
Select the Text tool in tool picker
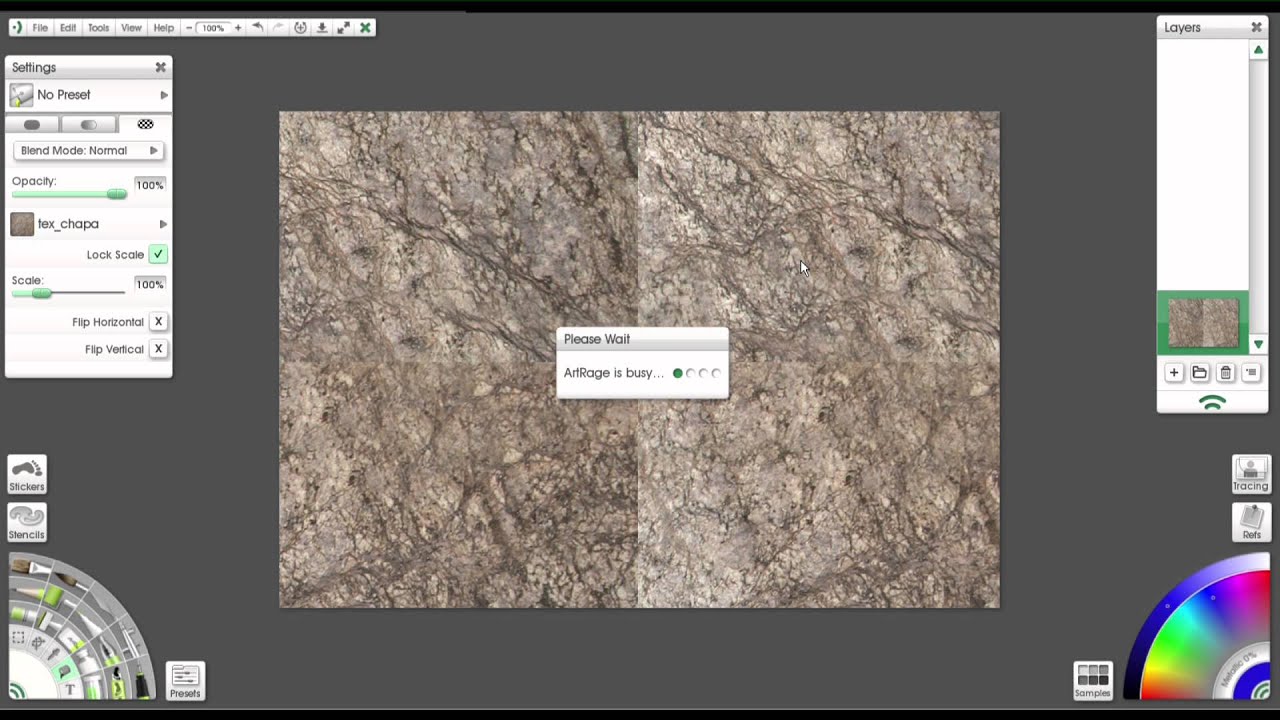point(70,689)
